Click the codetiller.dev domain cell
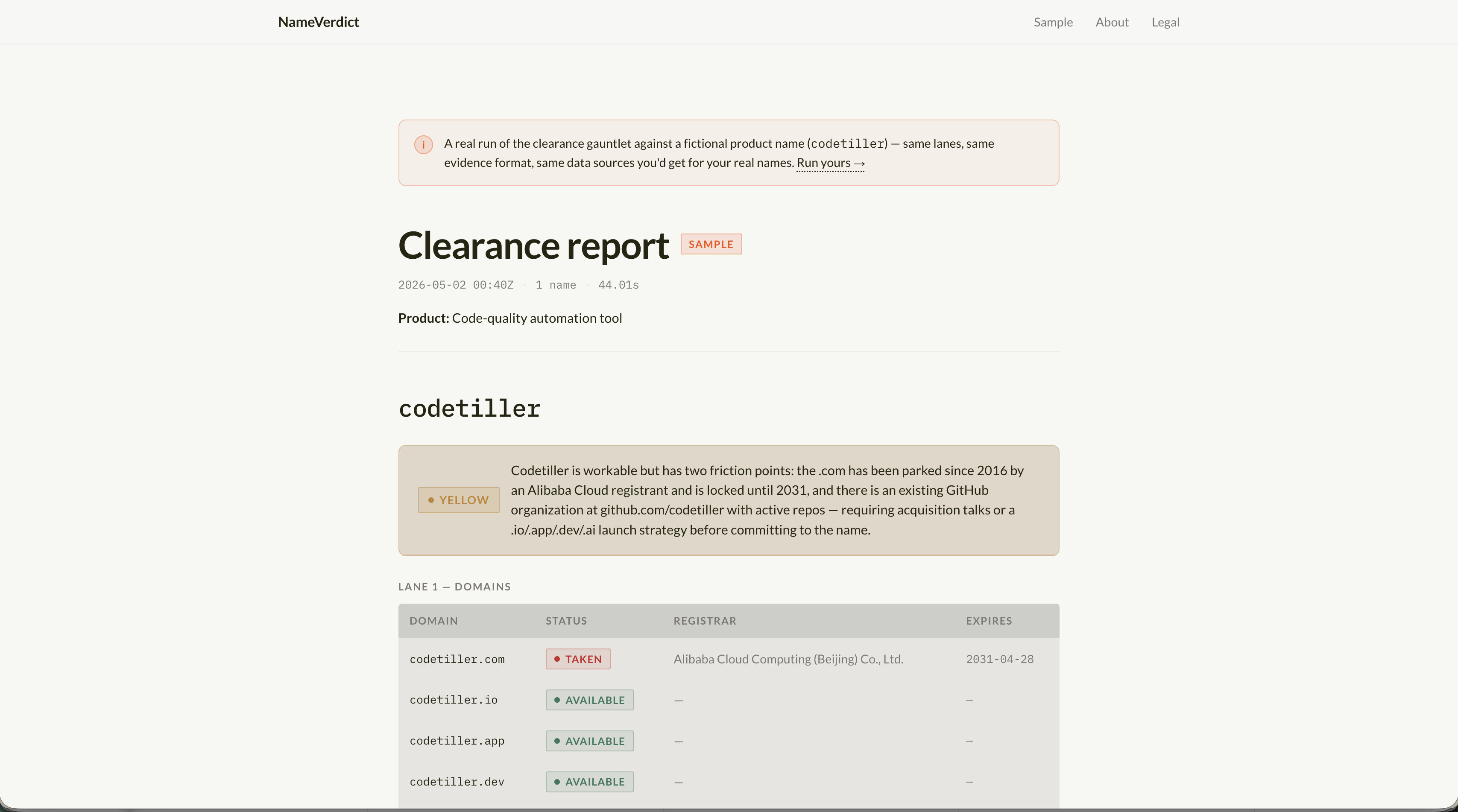The image size is (1458, 812). point(457,782)
